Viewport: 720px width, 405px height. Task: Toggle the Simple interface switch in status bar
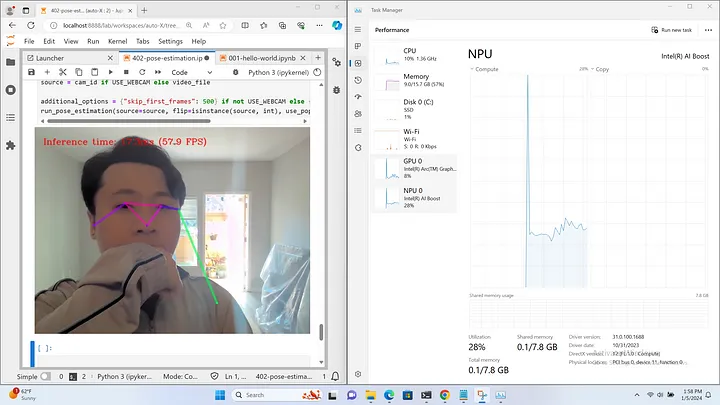(46, 376)
